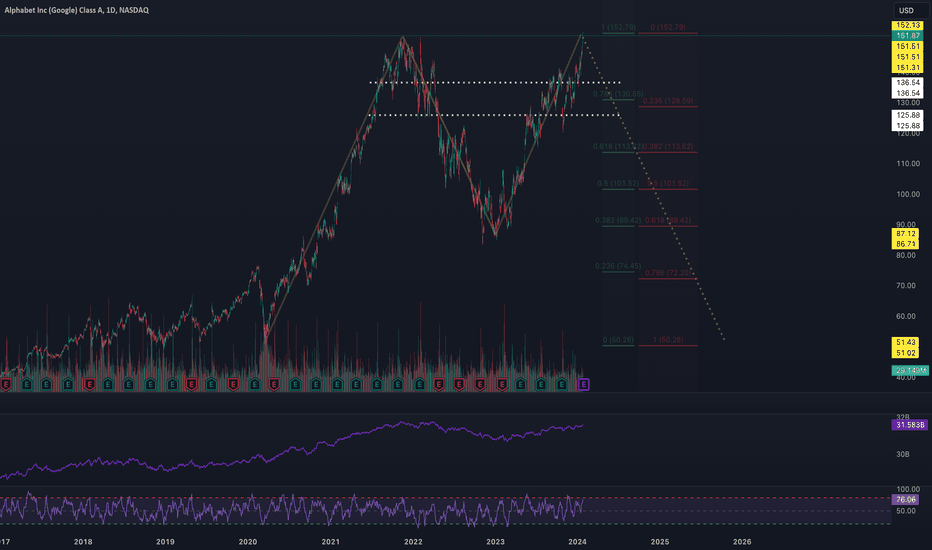The image size is (932, 550).
Task: Click the purple 31.583B indicator value label
Action: point(908,426)
